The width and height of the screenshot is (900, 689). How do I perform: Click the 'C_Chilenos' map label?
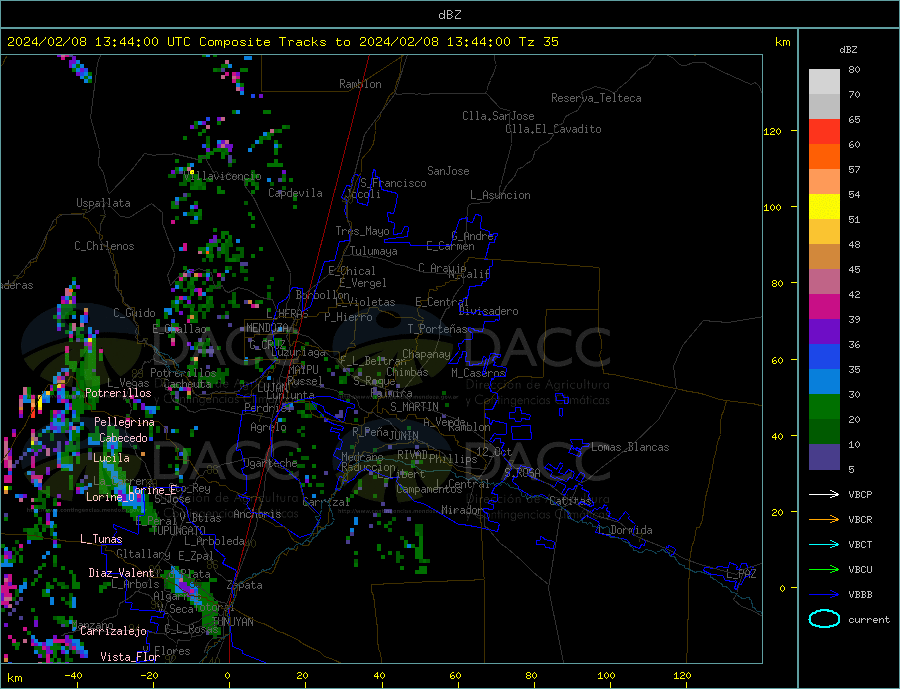click(x=104, y=246)
